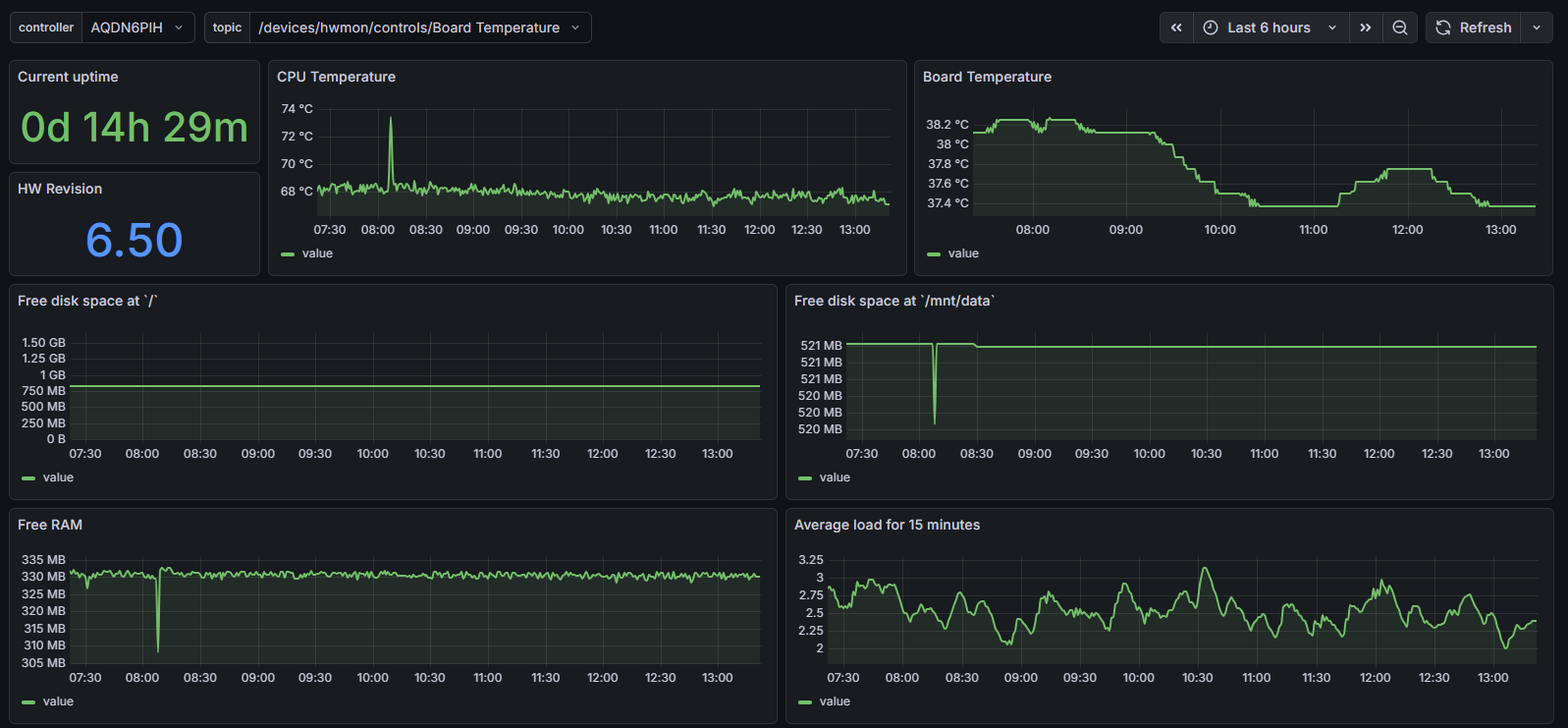This screenshot has width=1568, height=728.
Task: Click the clock icon in time picker
Action: (1211, 28)
